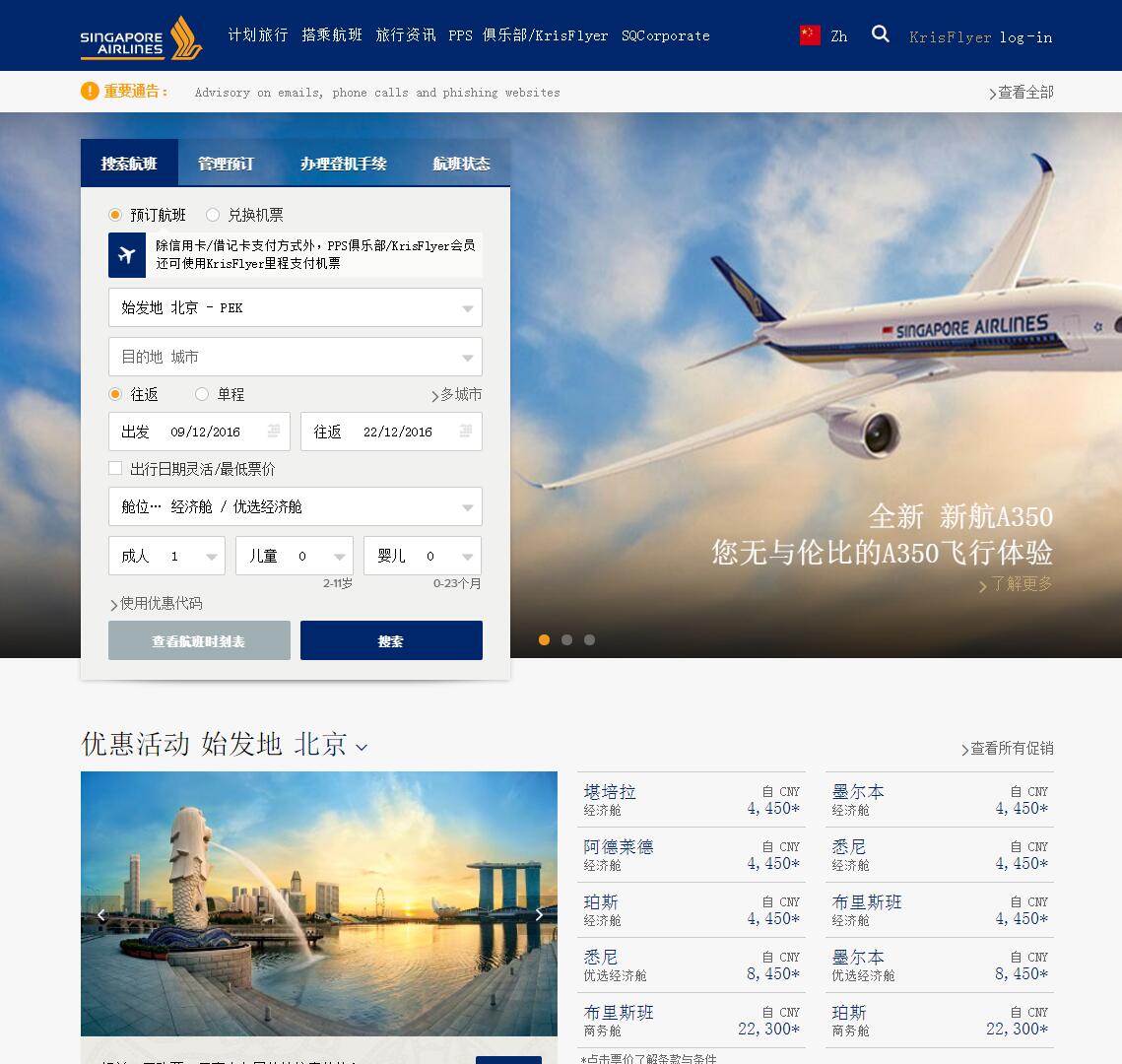The height and width of the screenshot is (1064, 1122).
Task: Click 了解更多 link on A350 banner
Action: [1016, 584]
